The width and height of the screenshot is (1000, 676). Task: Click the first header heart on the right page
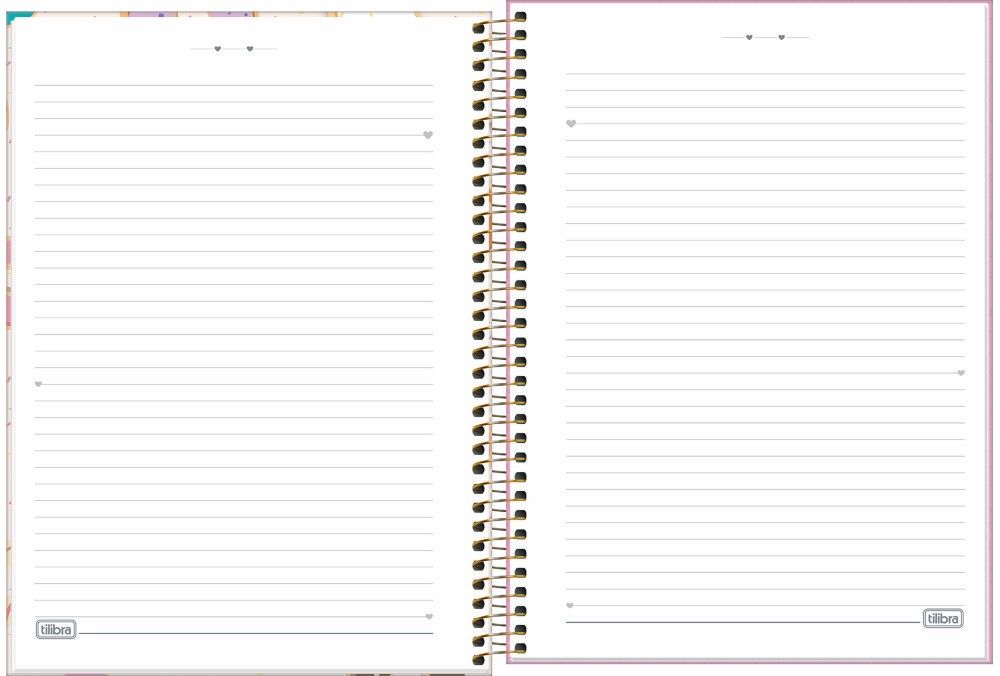(749, 38)
